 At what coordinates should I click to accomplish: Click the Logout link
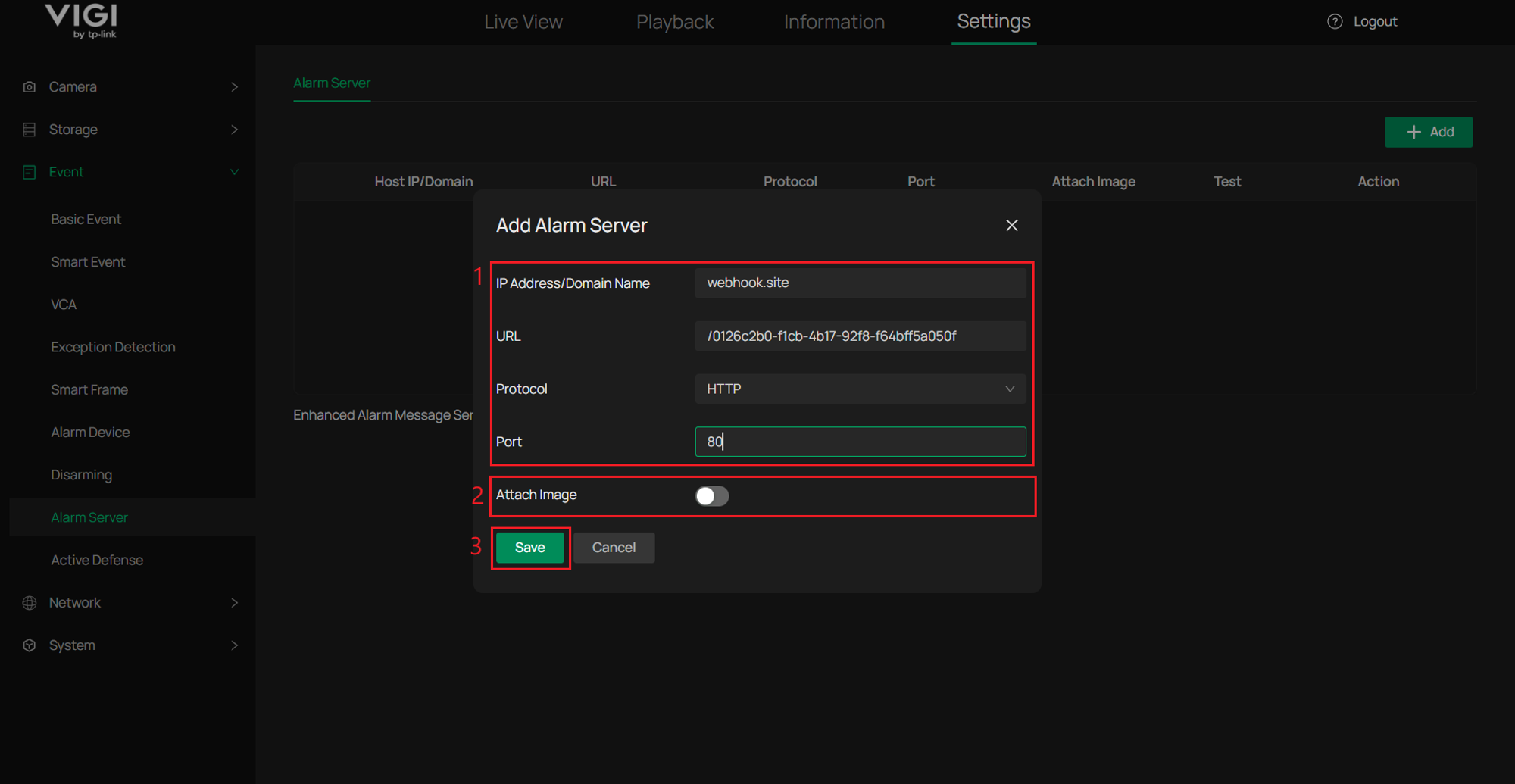[1375, 21]
